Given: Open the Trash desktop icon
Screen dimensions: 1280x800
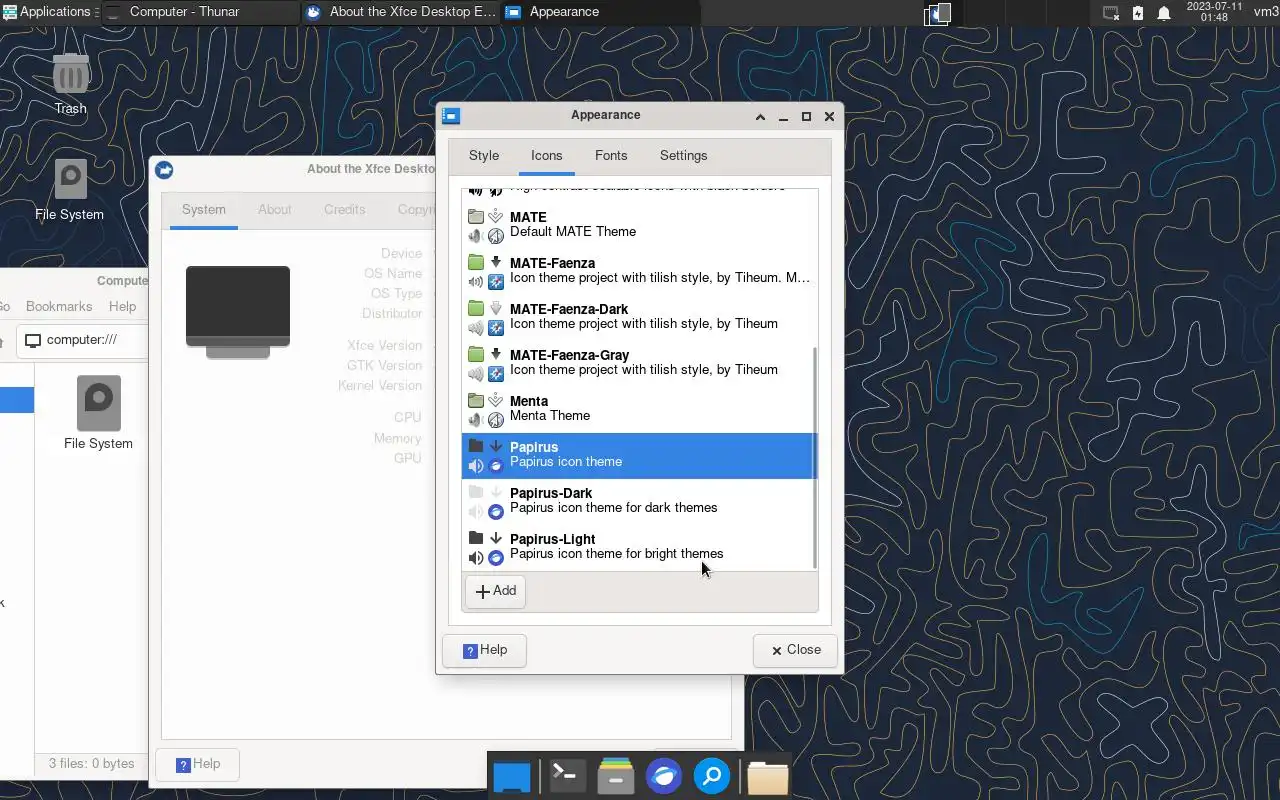Looking at the screenshot, I should (70, 84).
